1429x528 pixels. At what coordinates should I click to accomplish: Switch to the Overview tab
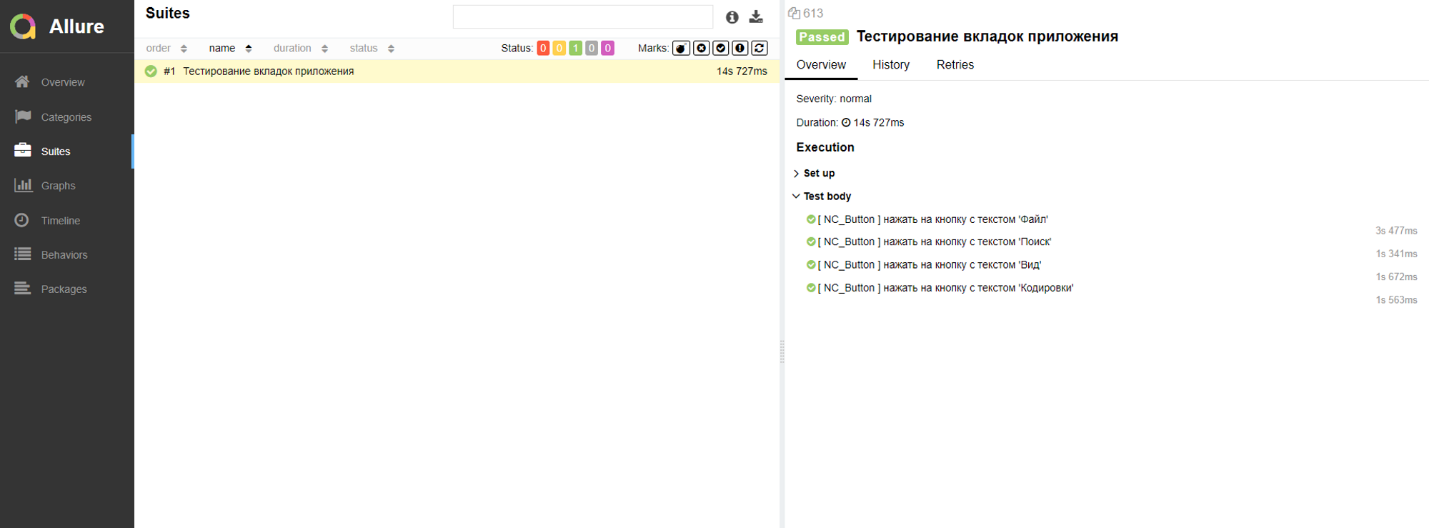click(x=821, y=65)
